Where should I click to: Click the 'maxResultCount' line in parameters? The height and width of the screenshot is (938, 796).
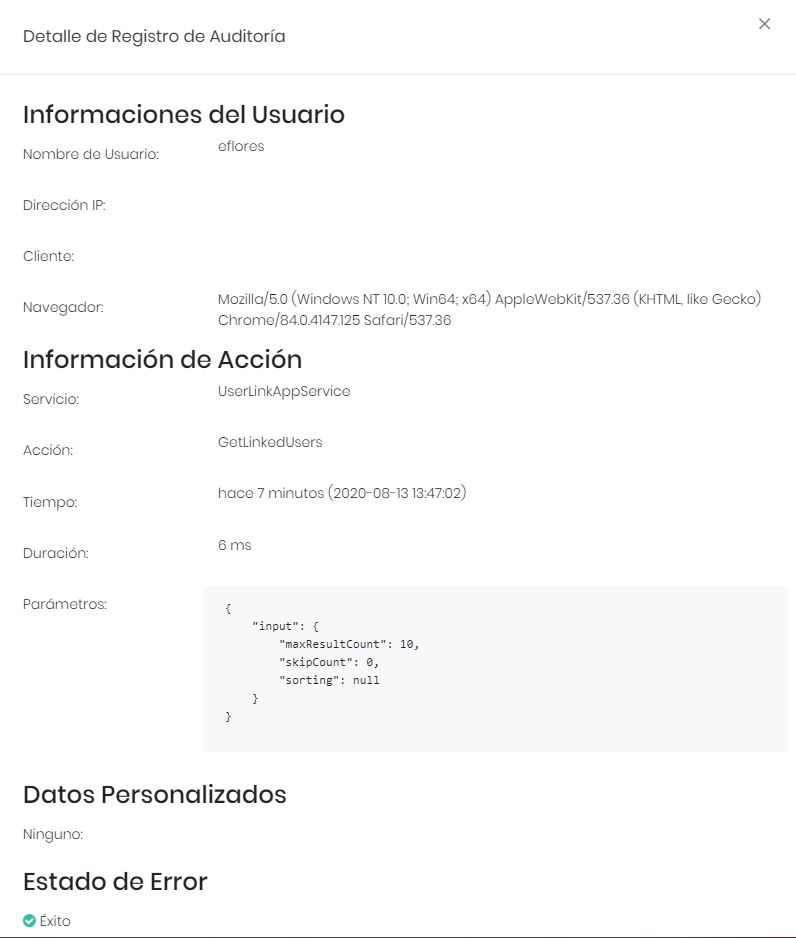(x=350, y=644)
